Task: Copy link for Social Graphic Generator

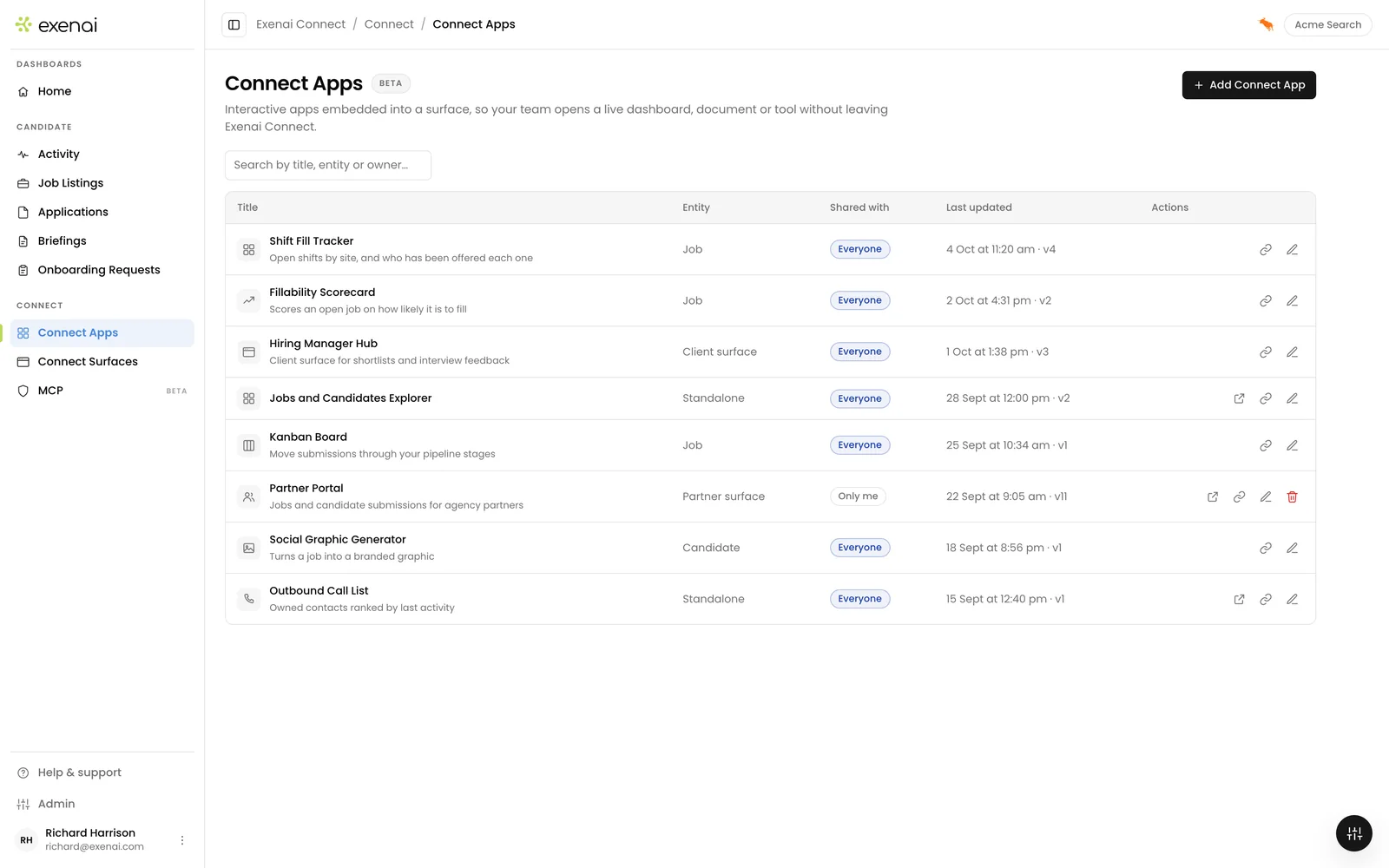Action: coord(1266,548)
